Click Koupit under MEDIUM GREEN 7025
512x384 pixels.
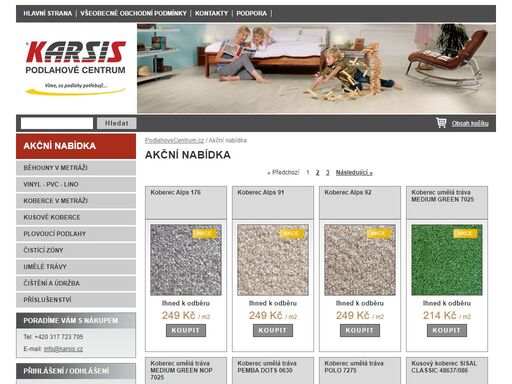click(x=447, y=330)
